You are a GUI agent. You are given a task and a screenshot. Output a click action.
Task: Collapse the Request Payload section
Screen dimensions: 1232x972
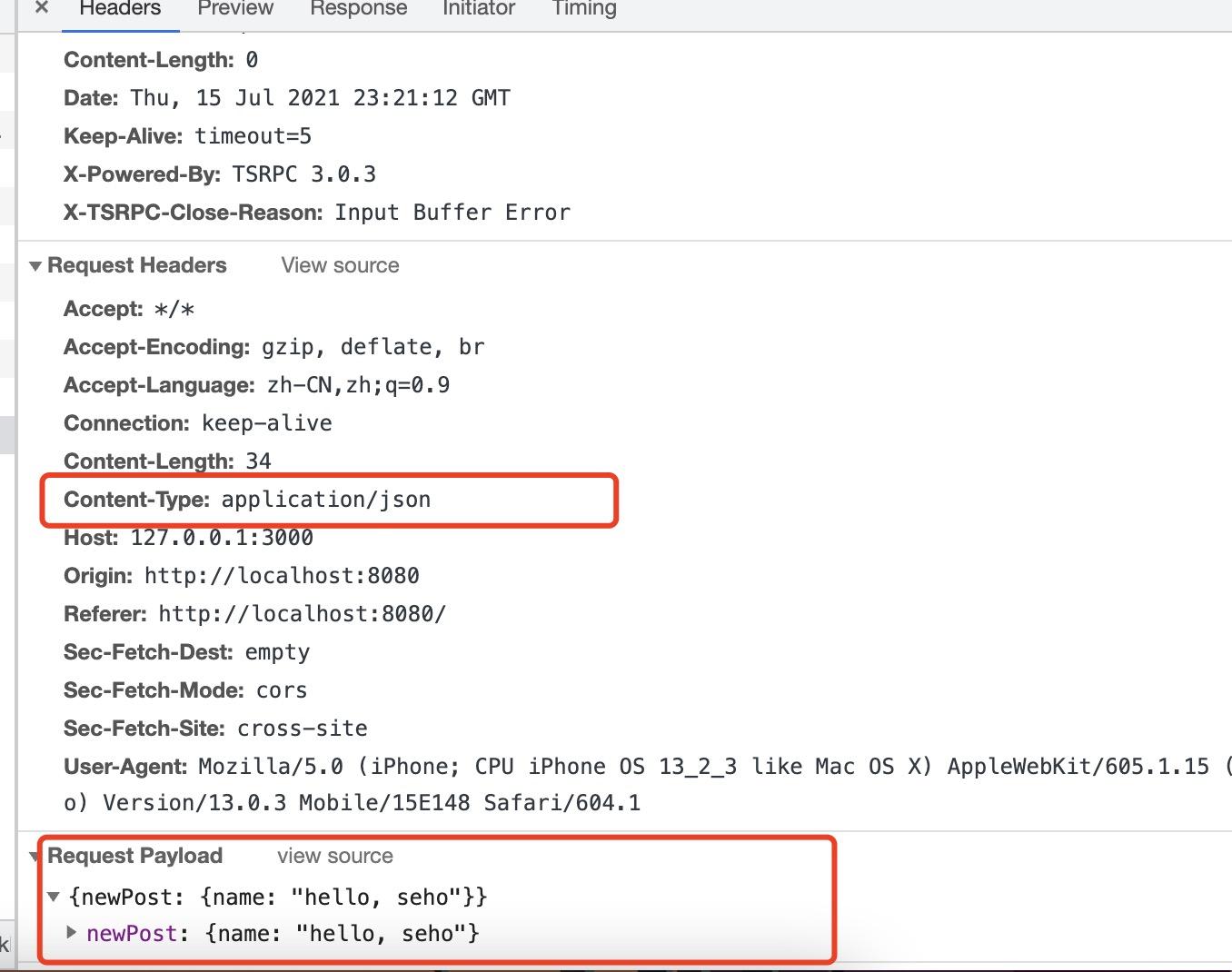click(x=35, y=855)
